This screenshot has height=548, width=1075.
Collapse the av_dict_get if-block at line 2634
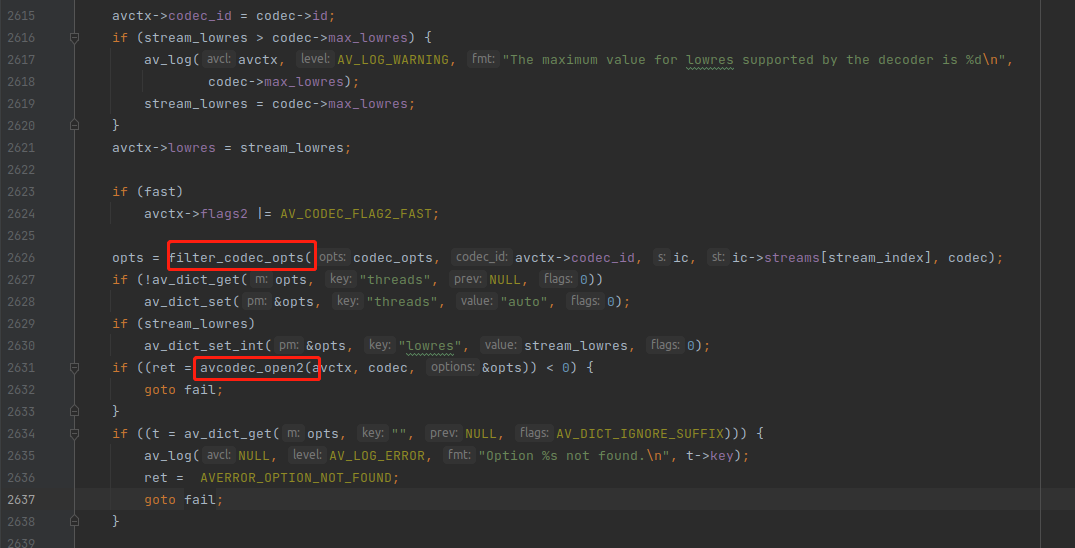pyautogui.click(x=74, y=433)
